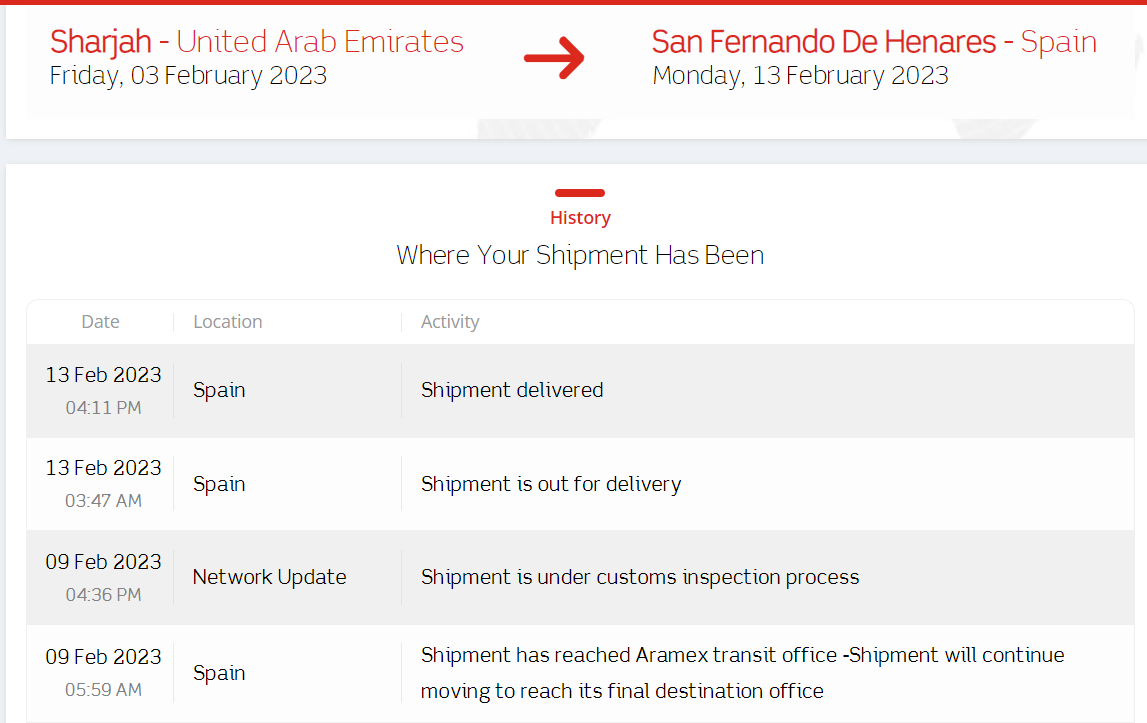Click the red arrow between origin and destination
Viewport: 1147px width, 723px height.
(x=554, y=58)
